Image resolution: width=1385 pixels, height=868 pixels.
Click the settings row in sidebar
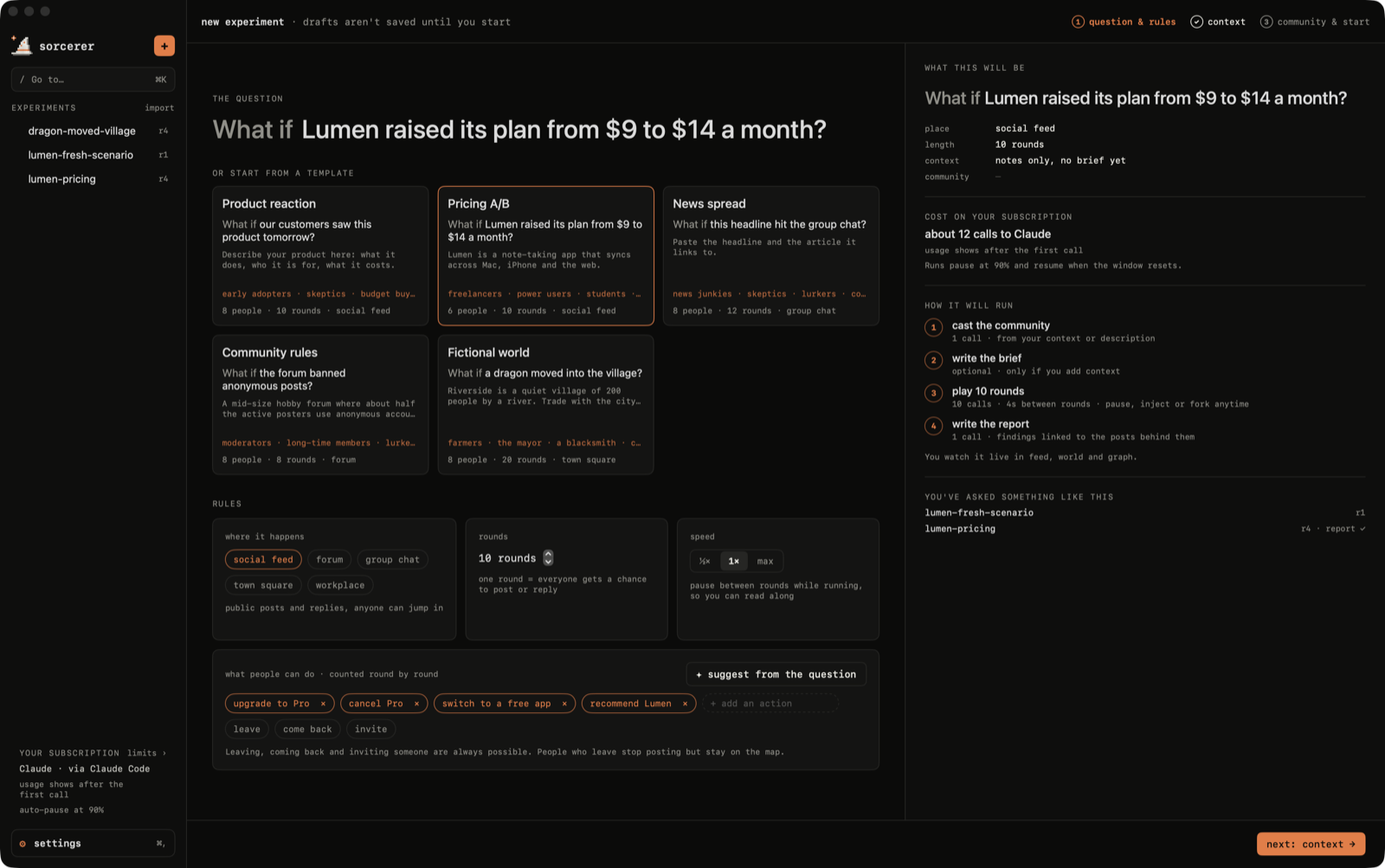(x=93, y=844)
